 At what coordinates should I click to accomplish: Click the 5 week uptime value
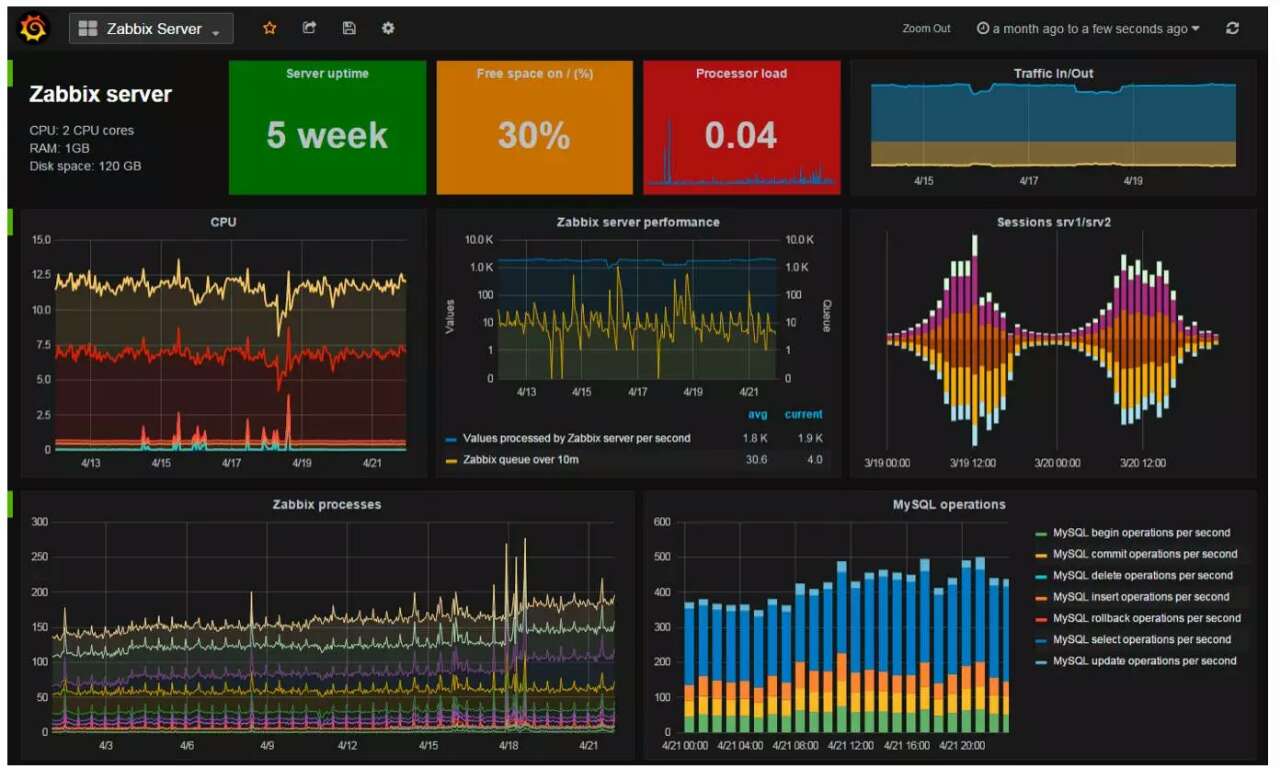[327, 135]
